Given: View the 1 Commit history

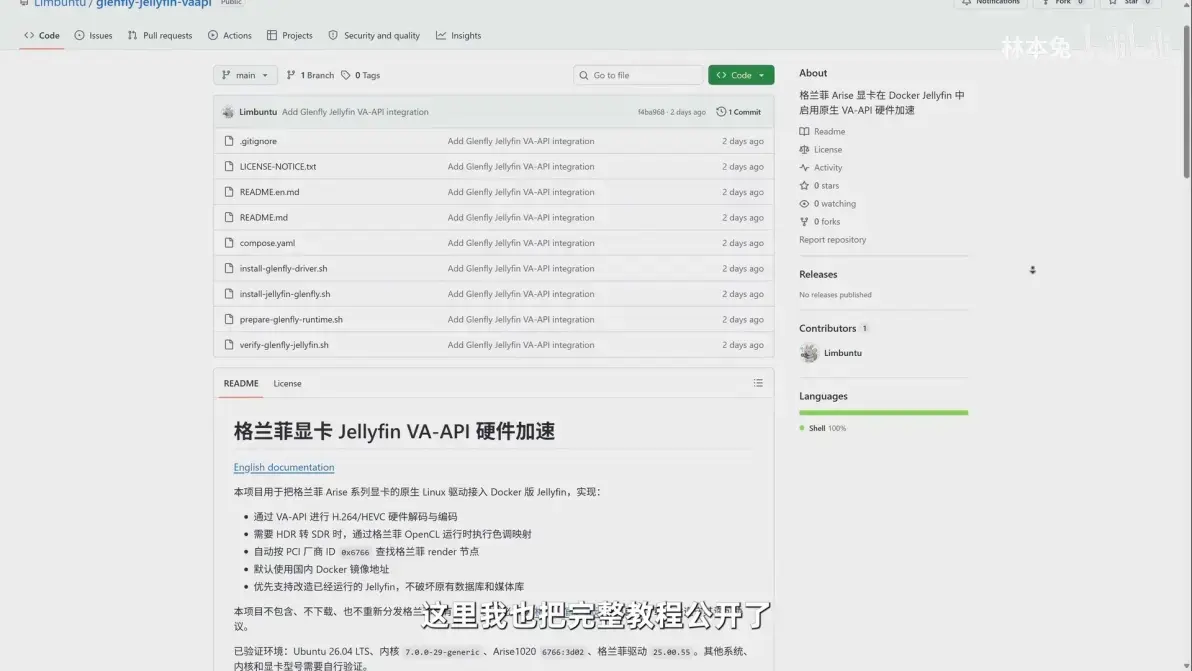Looking at the screenshot, I should (738, 112).
